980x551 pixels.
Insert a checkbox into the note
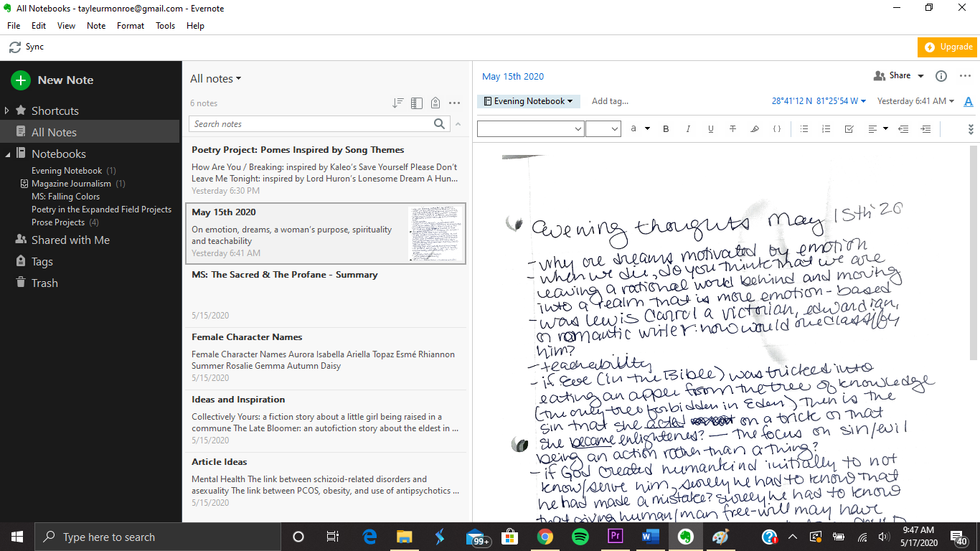pyautogui.click(x=849, y=129)
